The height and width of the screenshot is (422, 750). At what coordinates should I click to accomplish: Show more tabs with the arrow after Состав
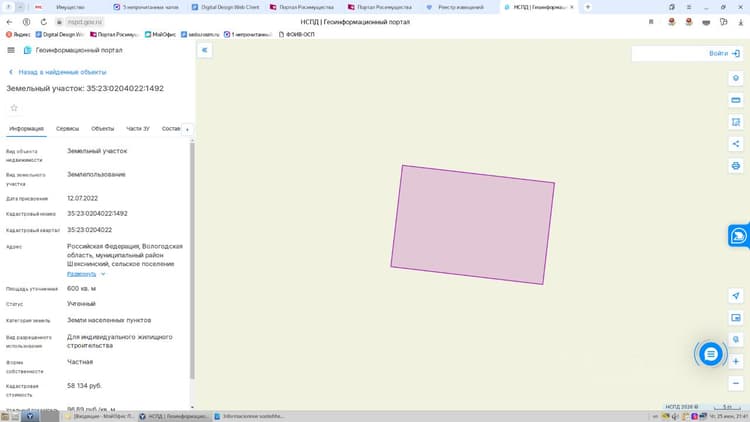click(x=187, y=129)
